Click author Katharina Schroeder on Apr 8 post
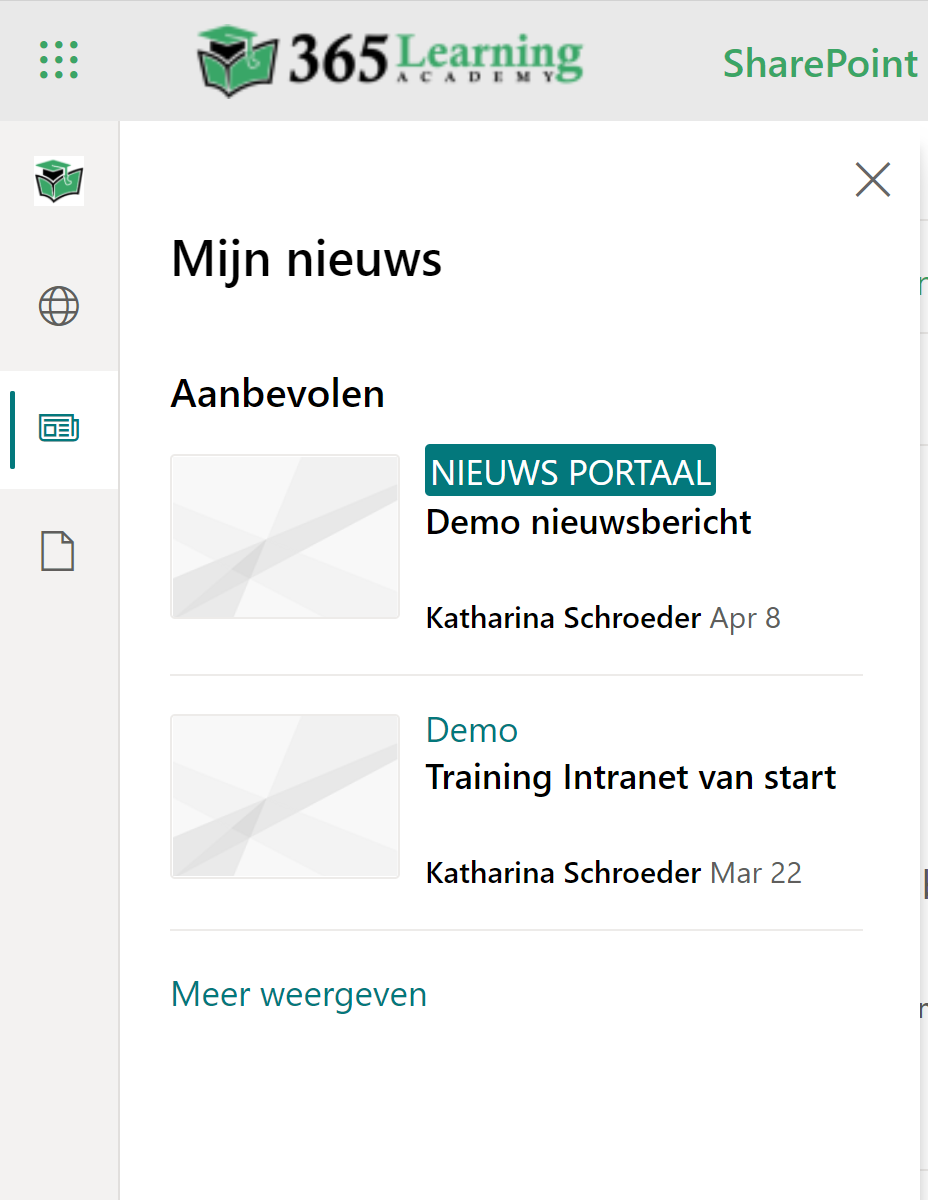The width and height of the screenshot is (928, 1200). click(563, 618)
